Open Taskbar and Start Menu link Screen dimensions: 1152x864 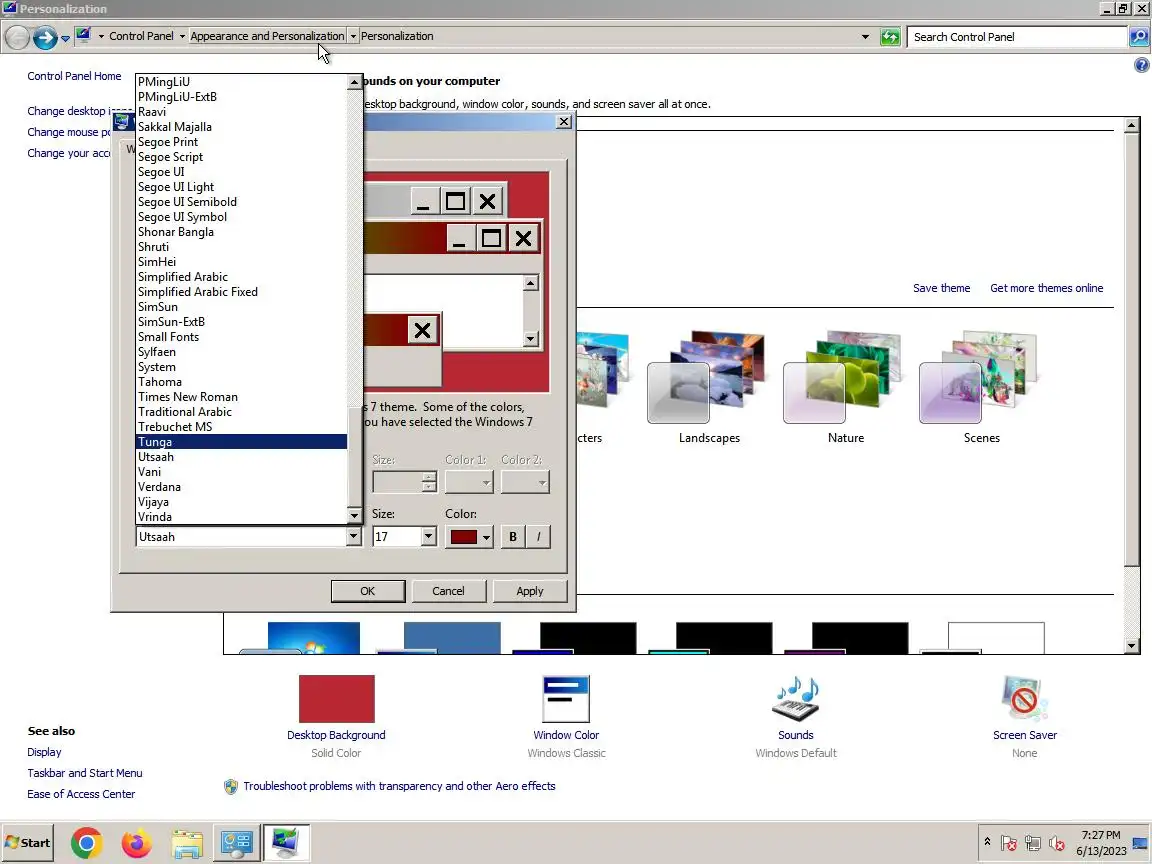[84, 773]
